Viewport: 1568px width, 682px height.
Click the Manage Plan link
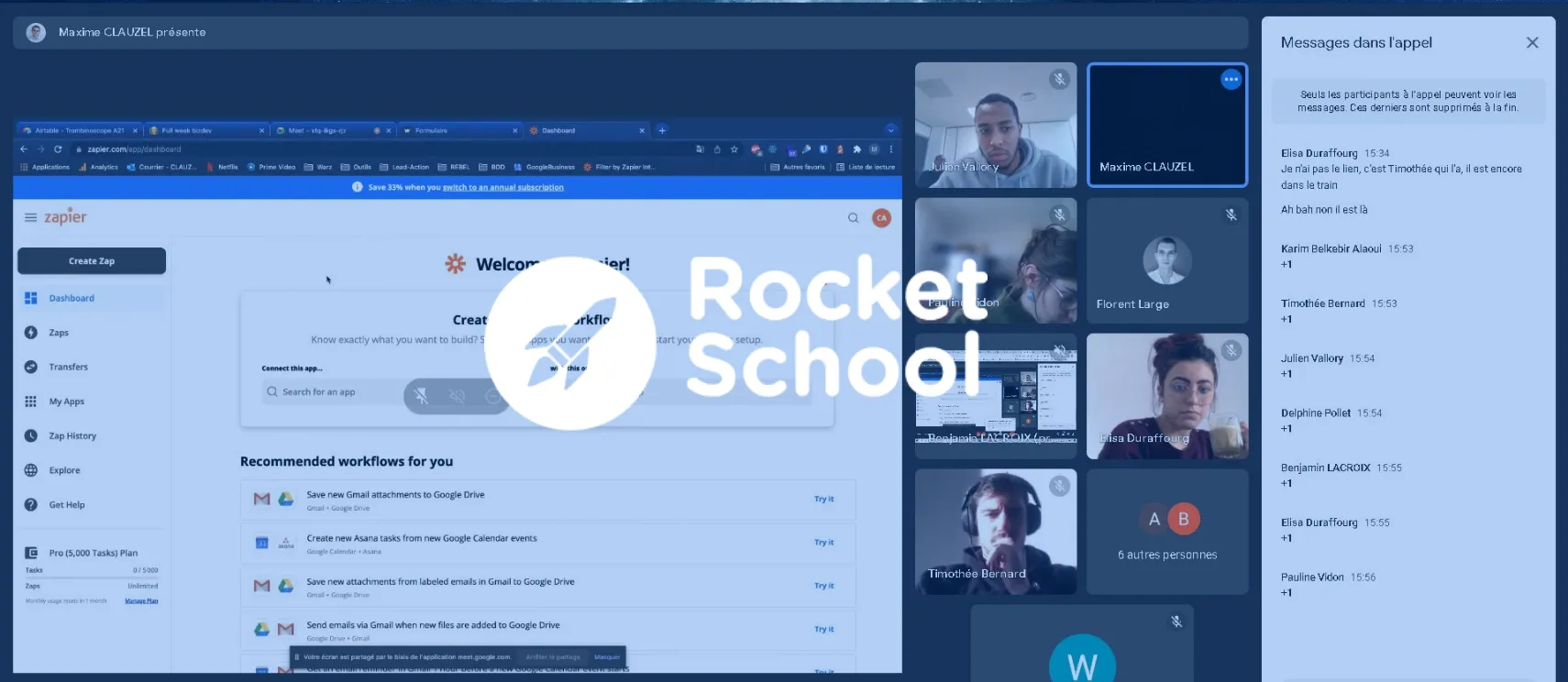[141, 600]
